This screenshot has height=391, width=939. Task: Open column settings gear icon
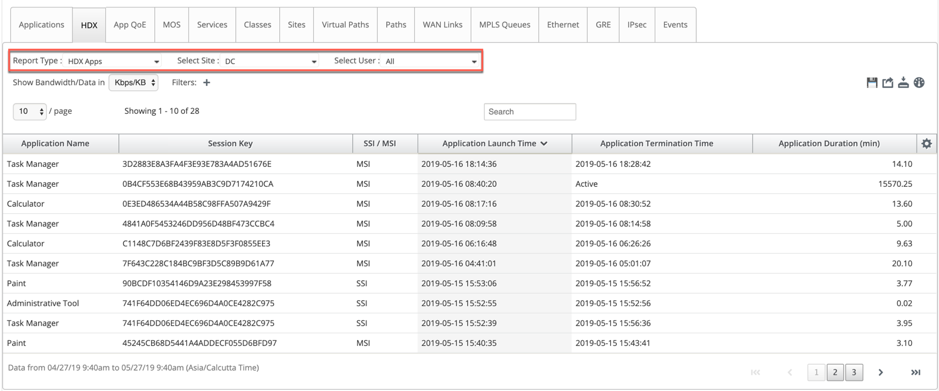coord(927,144)
